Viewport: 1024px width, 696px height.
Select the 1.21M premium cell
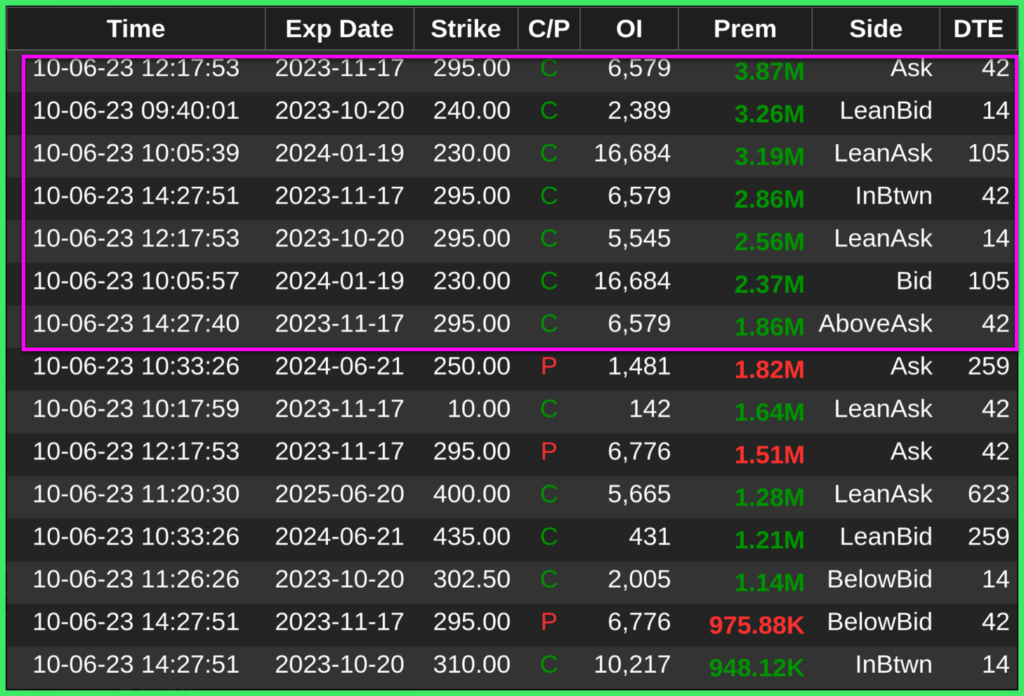click(x=769, y=540)
